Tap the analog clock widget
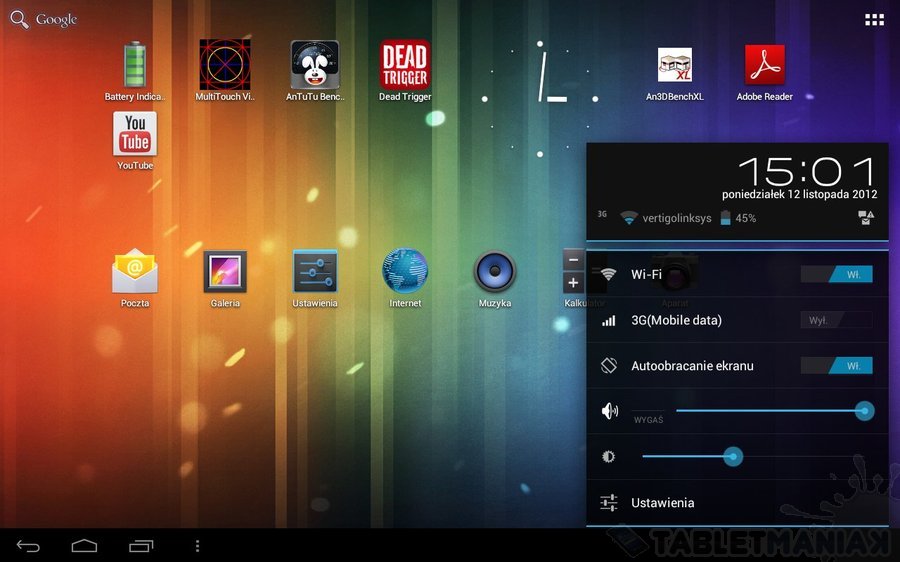900x562 pixels. pyautogui.click(x=540, y=99)
